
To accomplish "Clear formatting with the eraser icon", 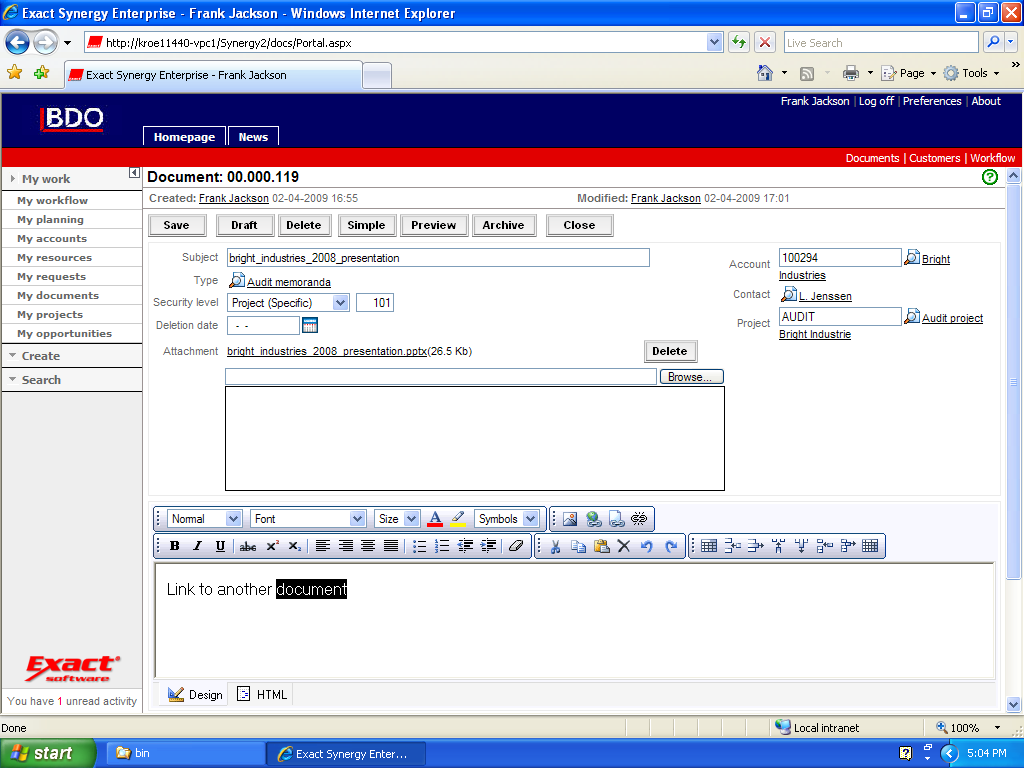I will tap(516, 546).
